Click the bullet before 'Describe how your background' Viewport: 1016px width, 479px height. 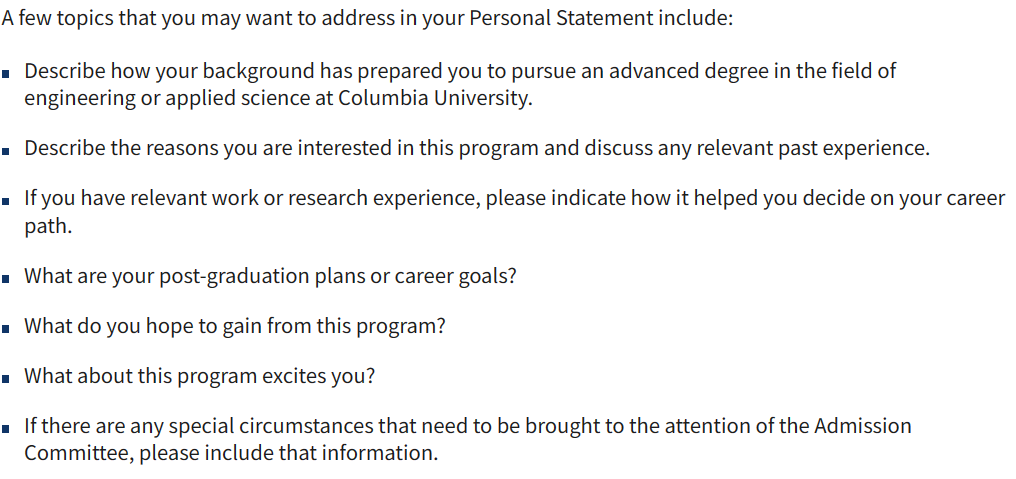pyautogui.click(x=6, y=73)
